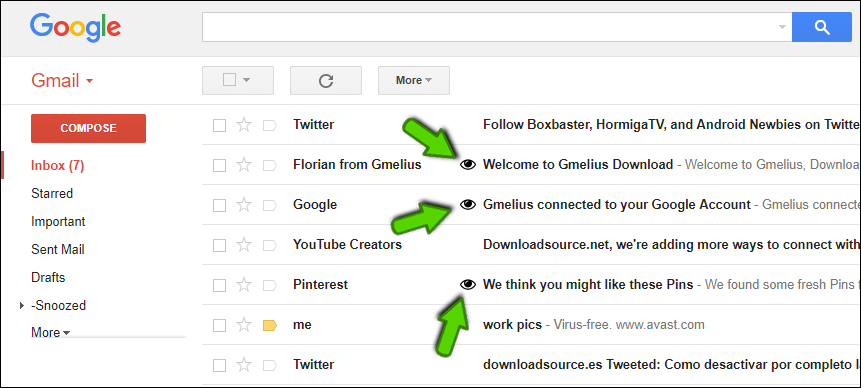Screen dimensions: 861x388
Task: Click importance marker on Florian from Gmelius email
Action: (x=270, y=165)
